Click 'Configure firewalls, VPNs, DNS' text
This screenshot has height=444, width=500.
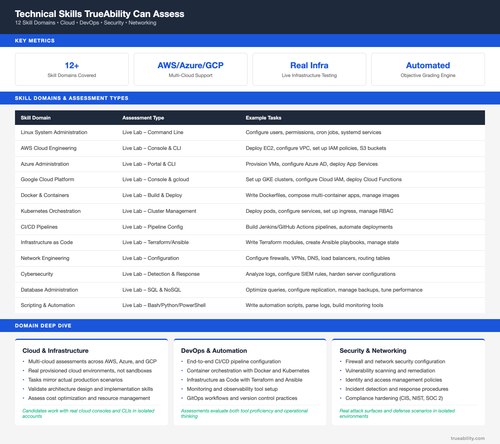click(x=318, y=258)
